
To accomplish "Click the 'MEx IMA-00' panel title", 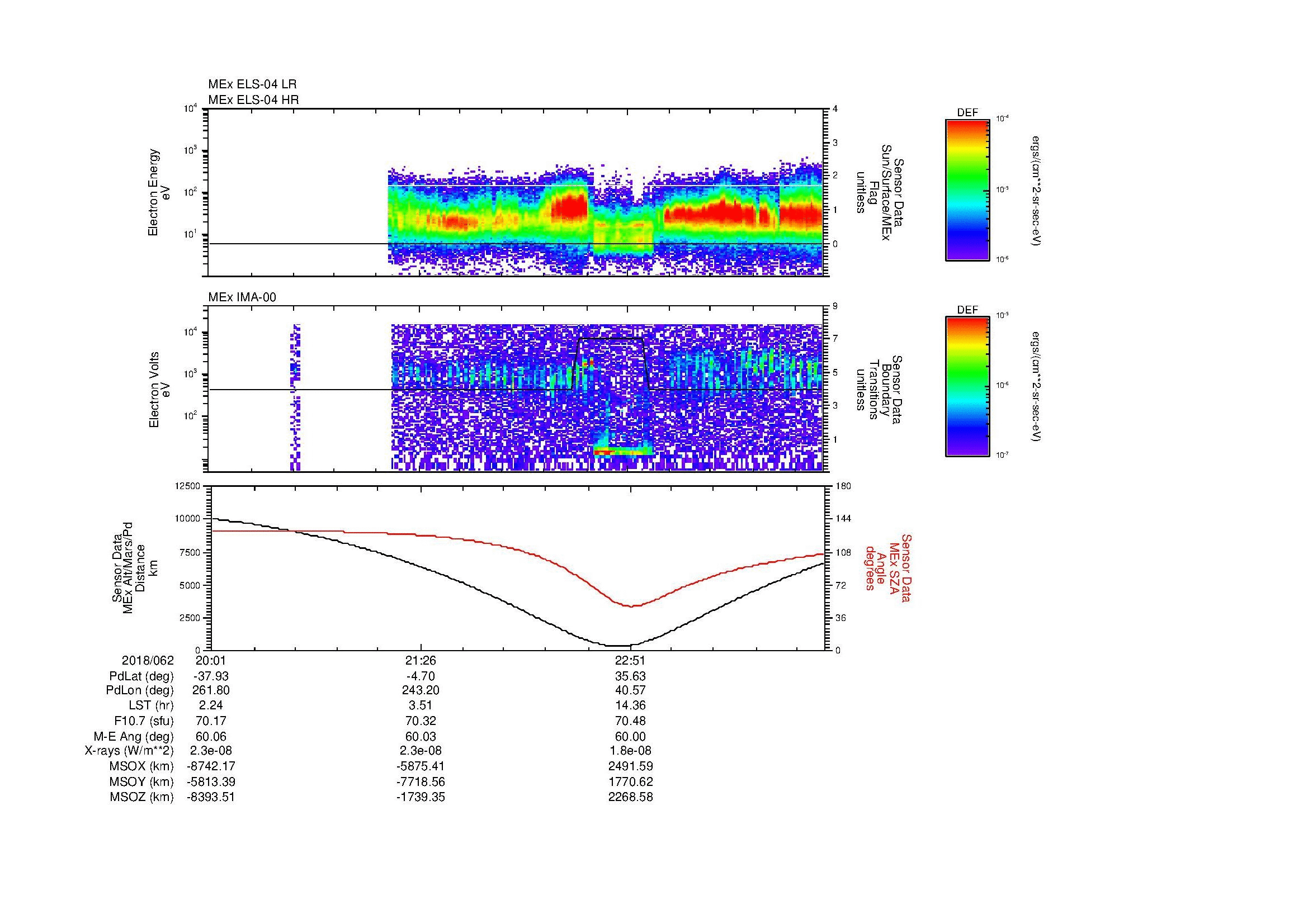I will [242, 297].
